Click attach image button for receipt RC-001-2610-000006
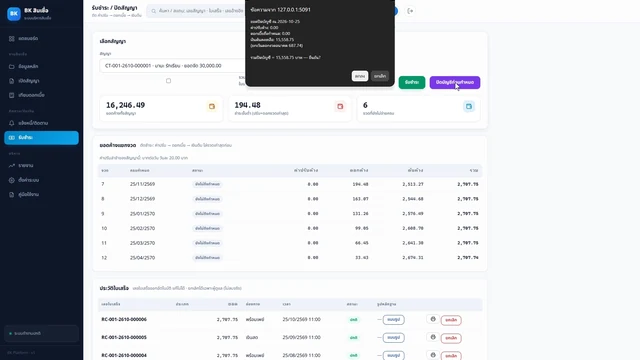The width and height of the screenshot is (640, 360). click(x=393, y=320)
